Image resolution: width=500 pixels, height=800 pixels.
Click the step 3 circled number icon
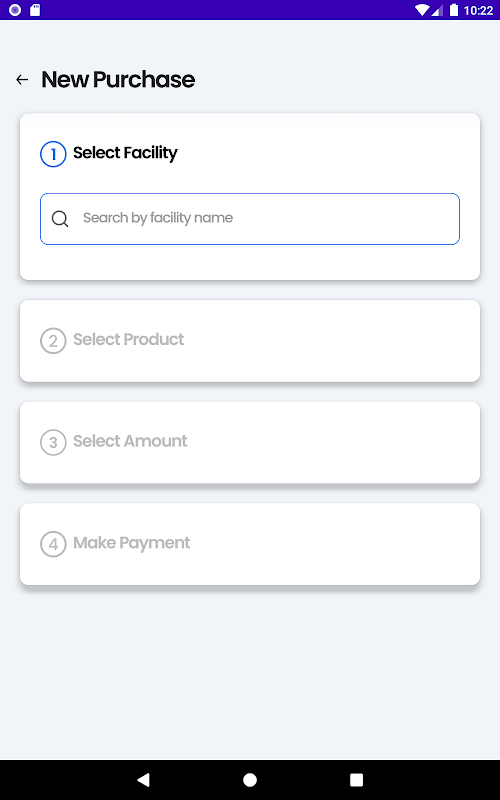[53, 442]
